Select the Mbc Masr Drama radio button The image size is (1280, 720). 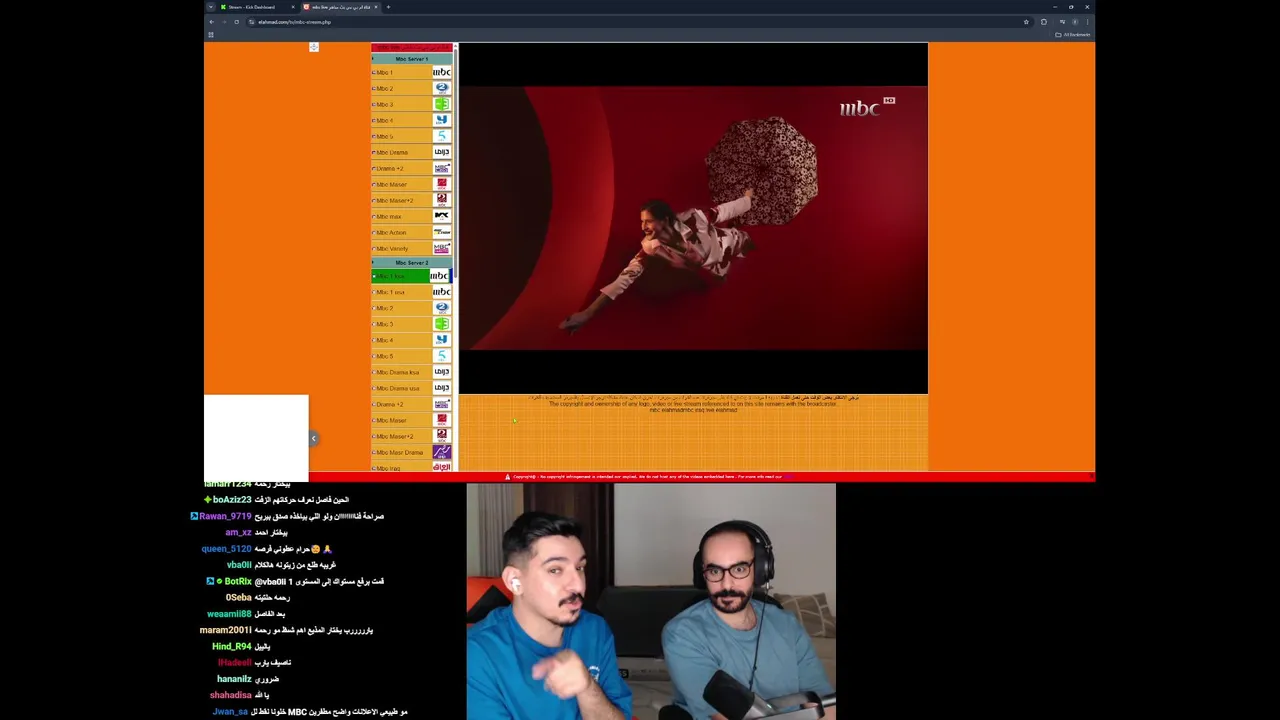[x=374, y=452]
